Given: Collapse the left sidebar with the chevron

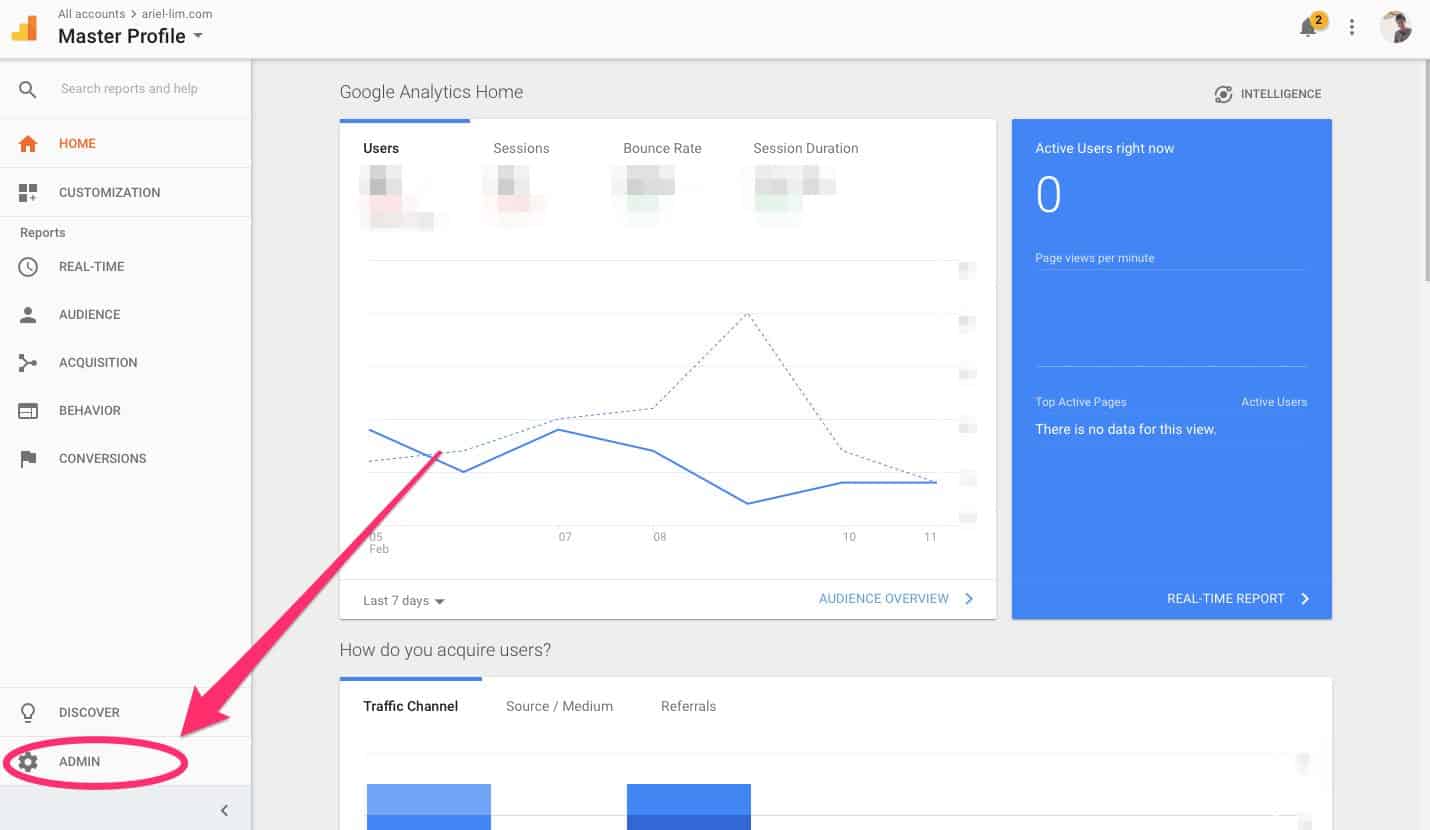Looking at the screenshot, I should tap(224, 810).
